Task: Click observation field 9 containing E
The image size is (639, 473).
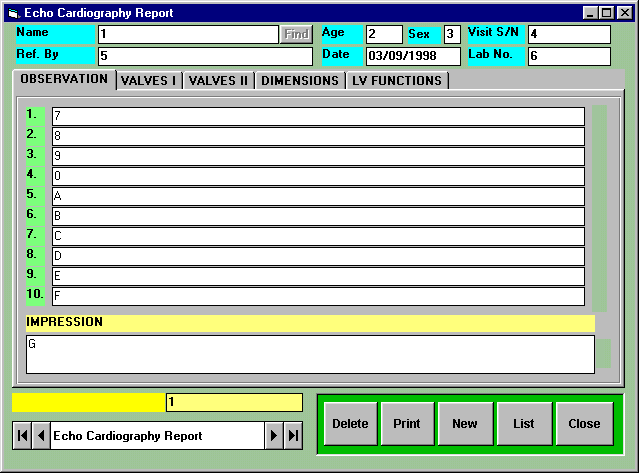Action: coord(318,276)
